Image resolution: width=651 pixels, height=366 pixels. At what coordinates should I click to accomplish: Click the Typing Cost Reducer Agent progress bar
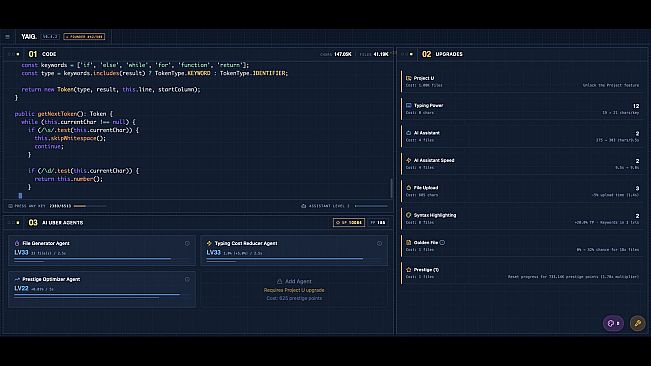click(x=294, y=259)
